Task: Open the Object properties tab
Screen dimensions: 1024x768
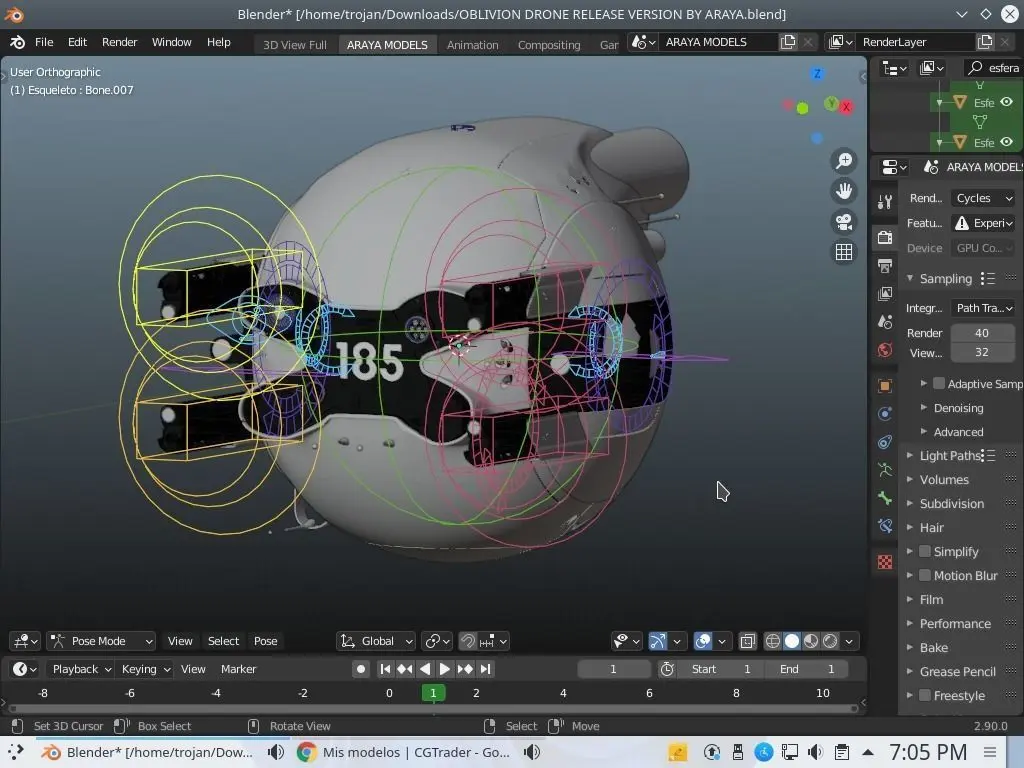Action: point(885,385)
